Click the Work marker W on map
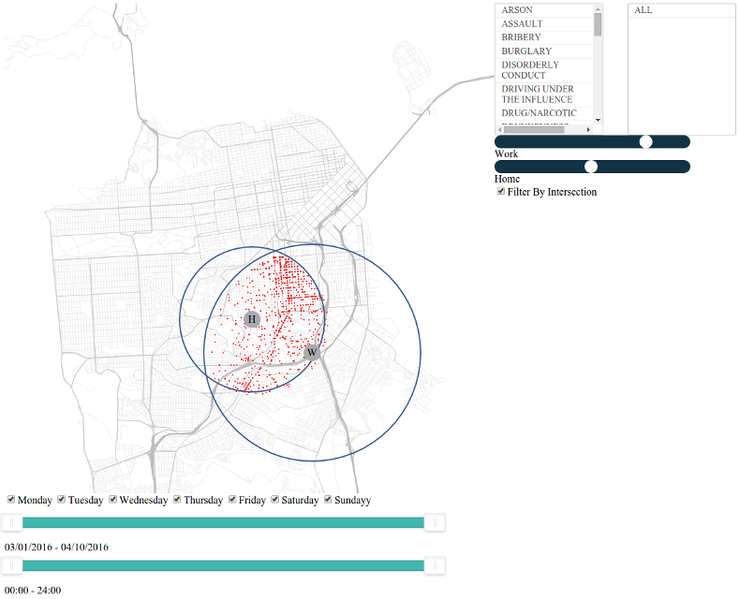740x599 pixels. coord(311,352)
